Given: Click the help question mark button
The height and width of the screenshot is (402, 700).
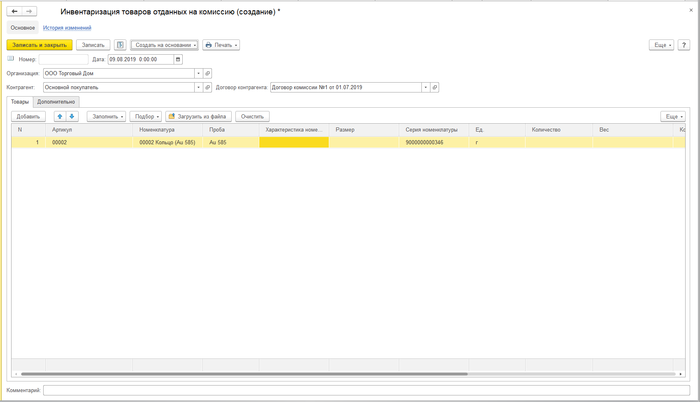Looking at the screenshot, I should point(684,45).
